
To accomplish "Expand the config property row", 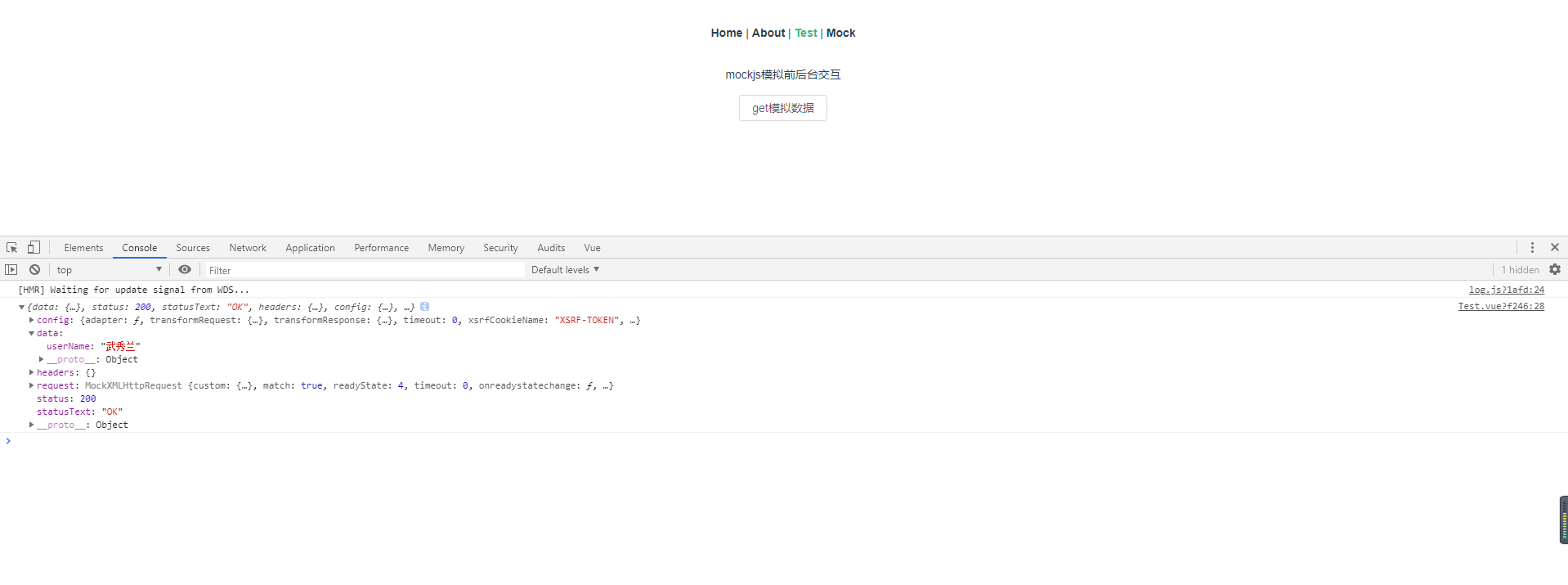I will point(31,320).
